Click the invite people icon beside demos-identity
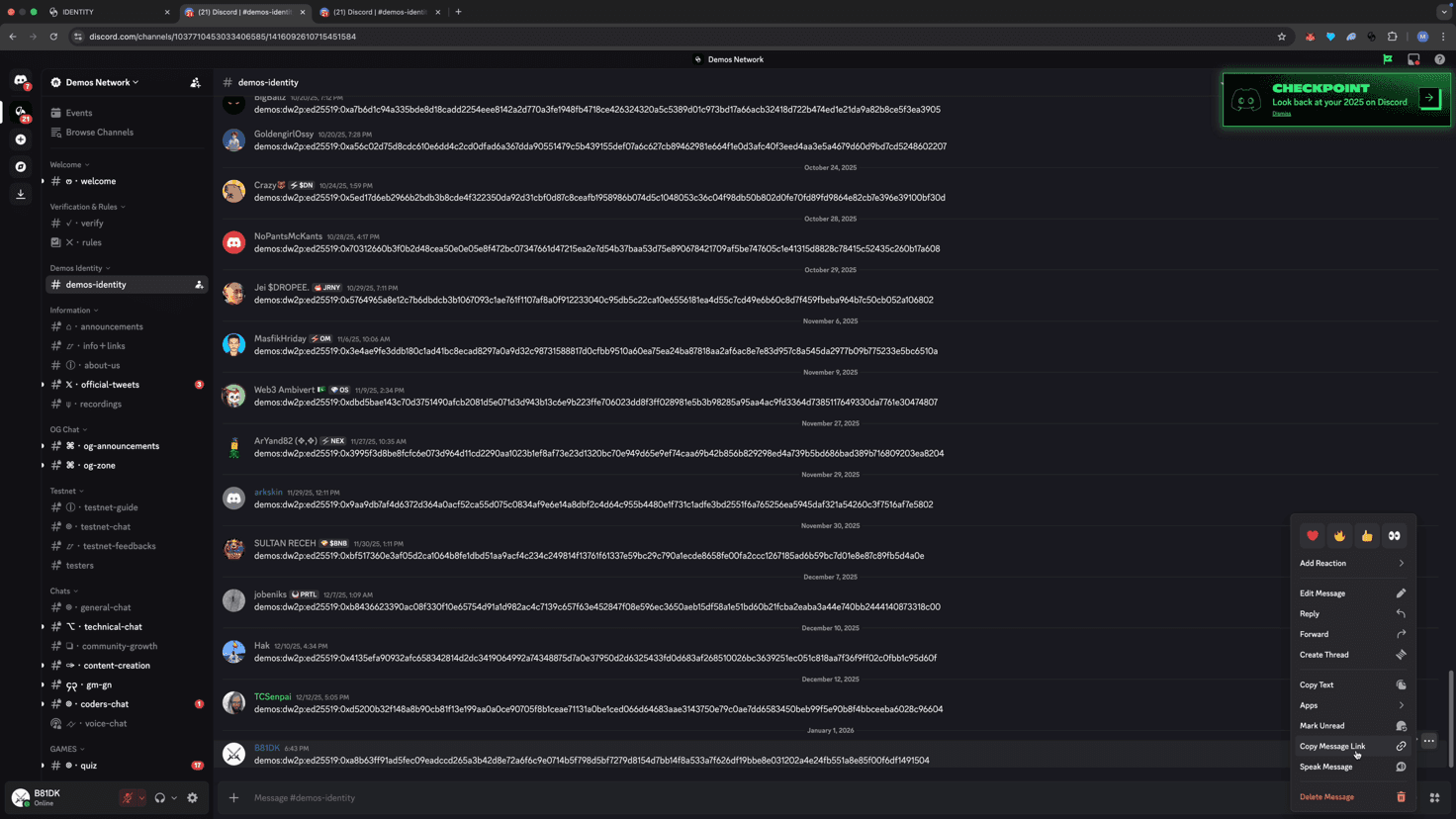This screenshot has width=1456, height=819. click(199, 284)
